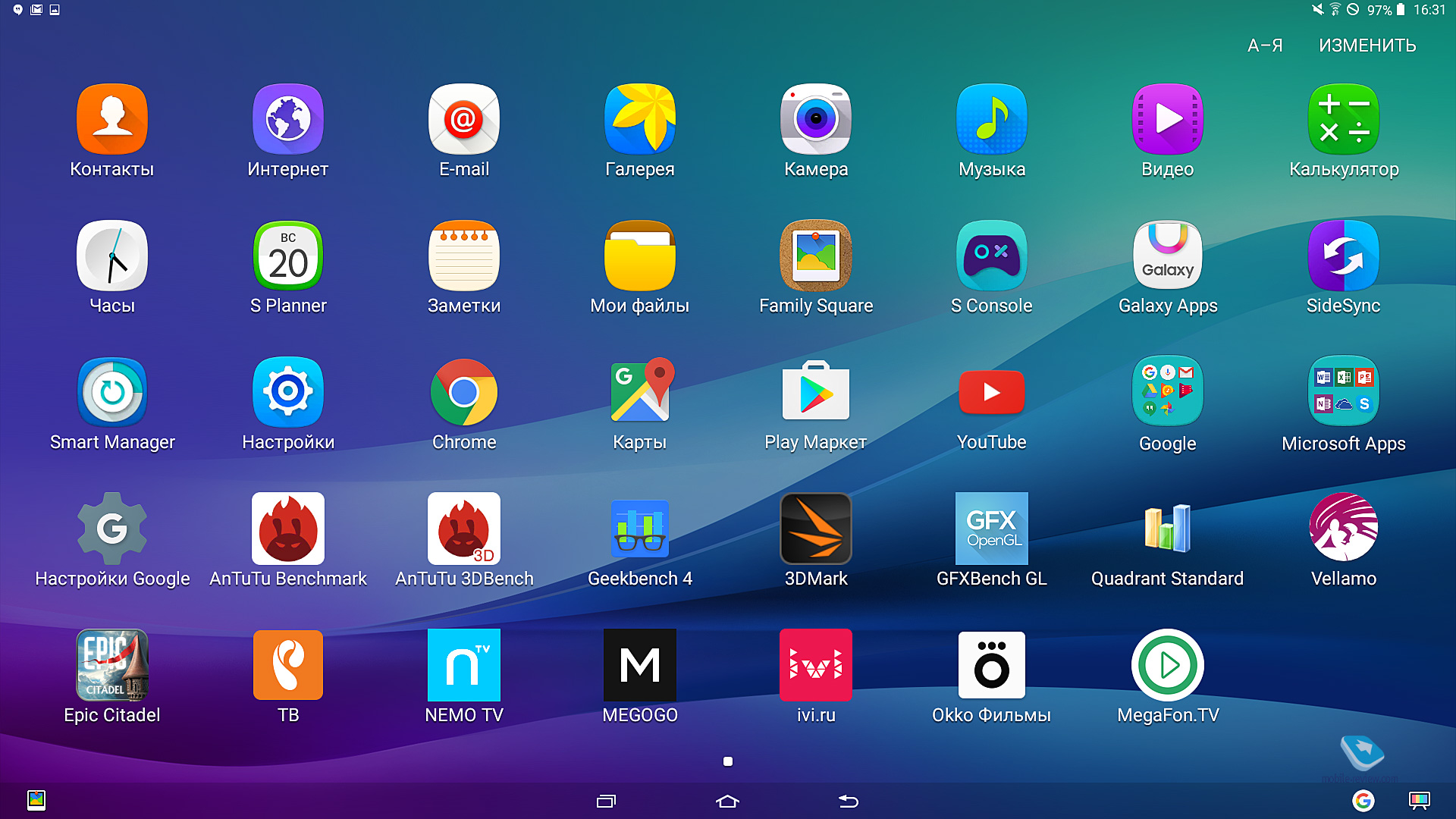Image resolution: width=1456 pixels, height=819 pixels.
Task: Tap the home navigation button
Action: coord(727,801)
